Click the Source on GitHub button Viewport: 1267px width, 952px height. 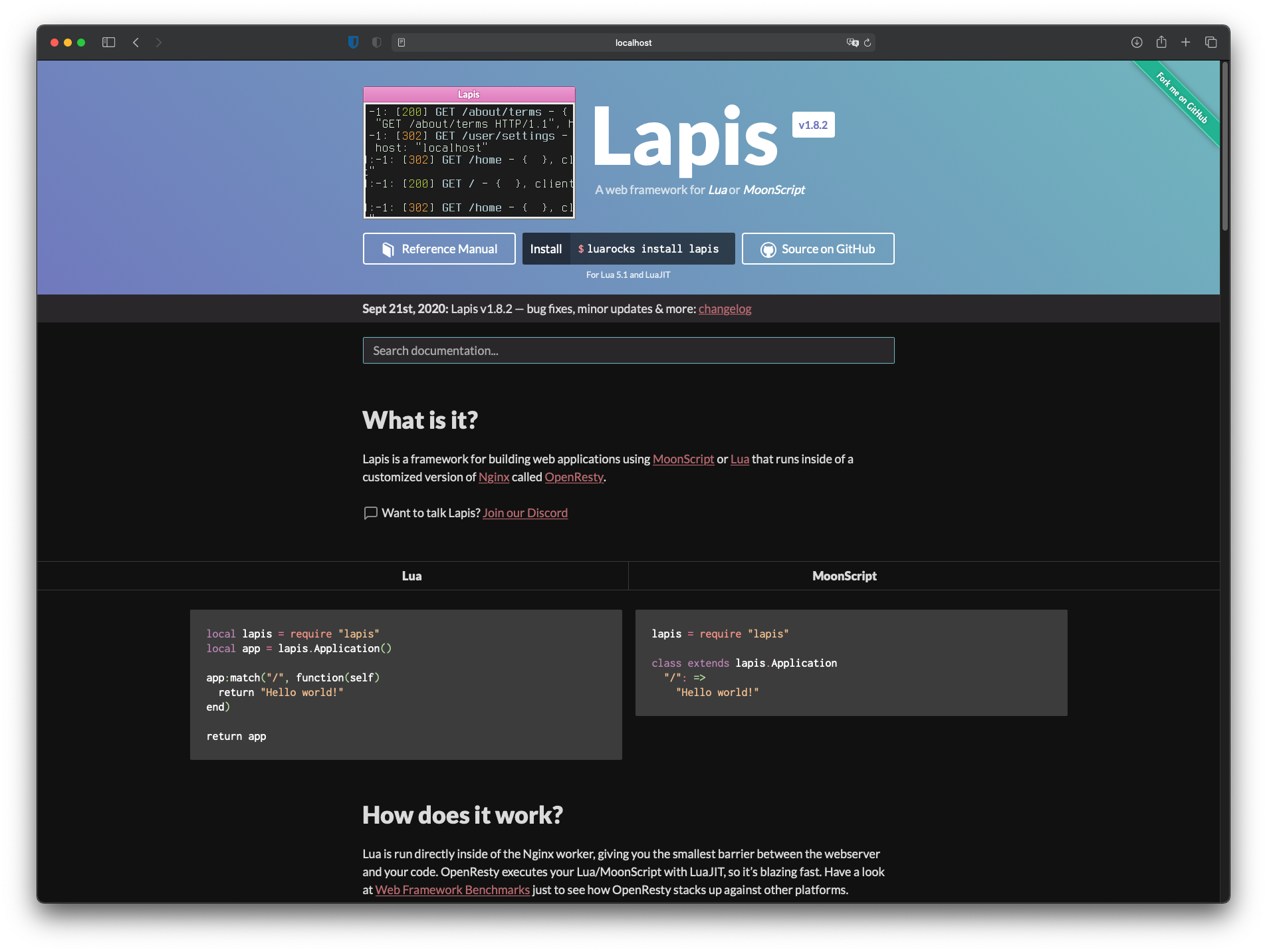(818, 249)
